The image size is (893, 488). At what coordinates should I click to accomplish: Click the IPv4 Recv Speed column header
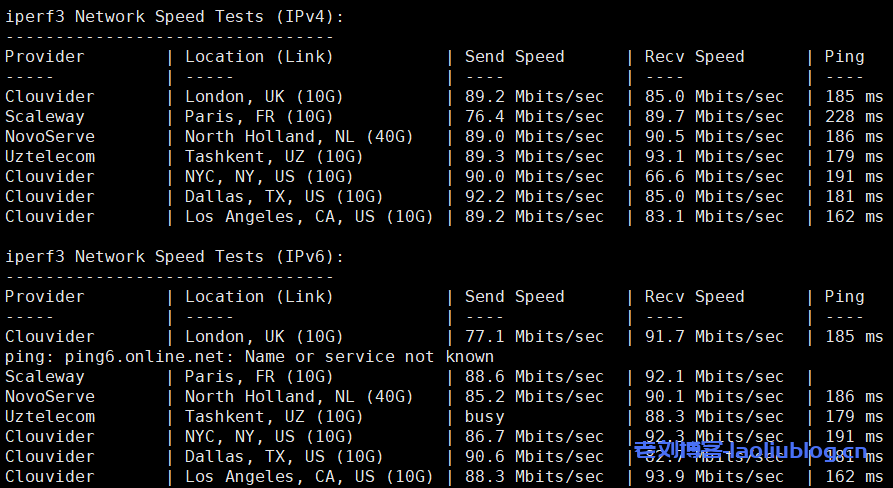[x=694, y=56]
